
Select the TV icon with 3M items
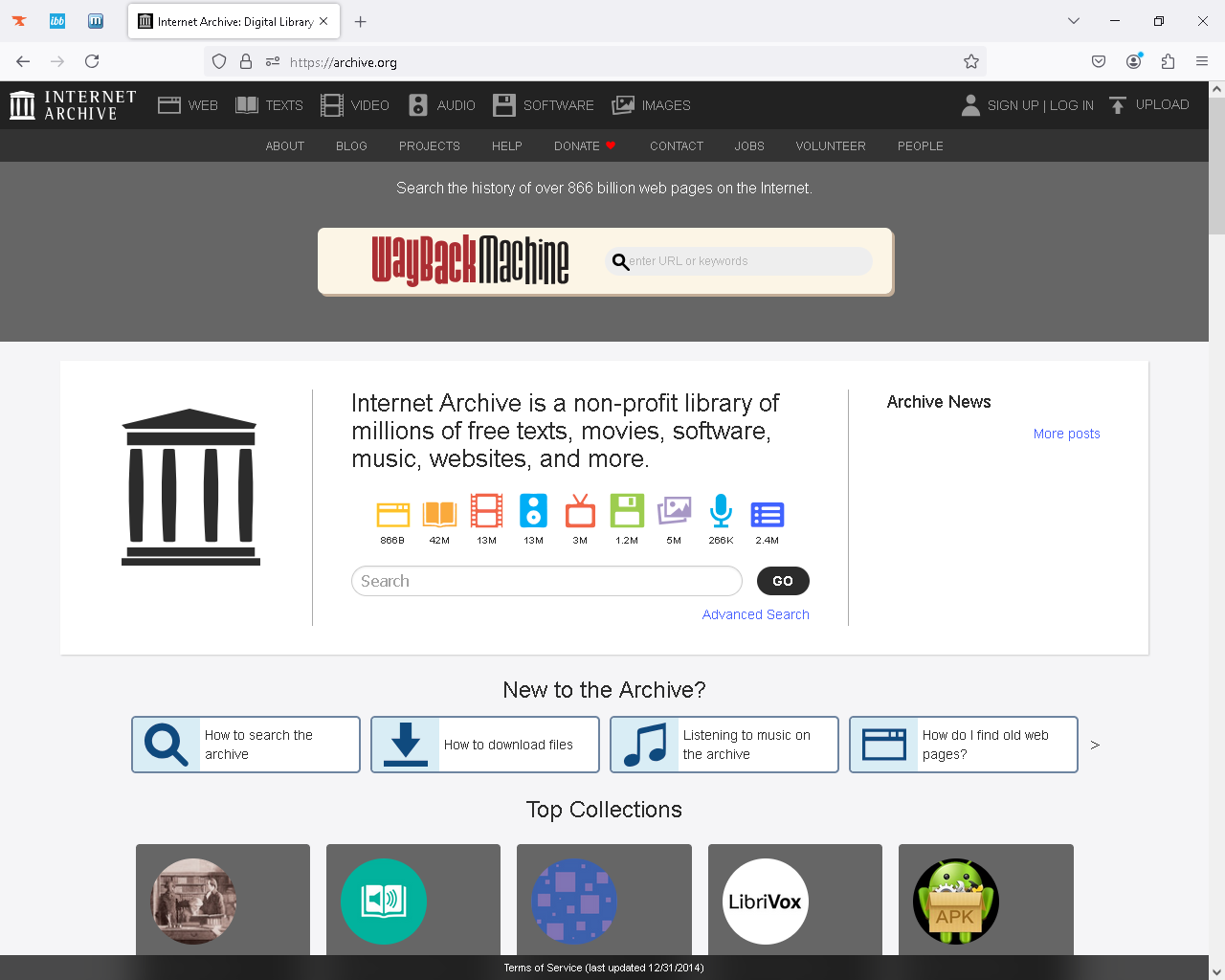[580, 511]
